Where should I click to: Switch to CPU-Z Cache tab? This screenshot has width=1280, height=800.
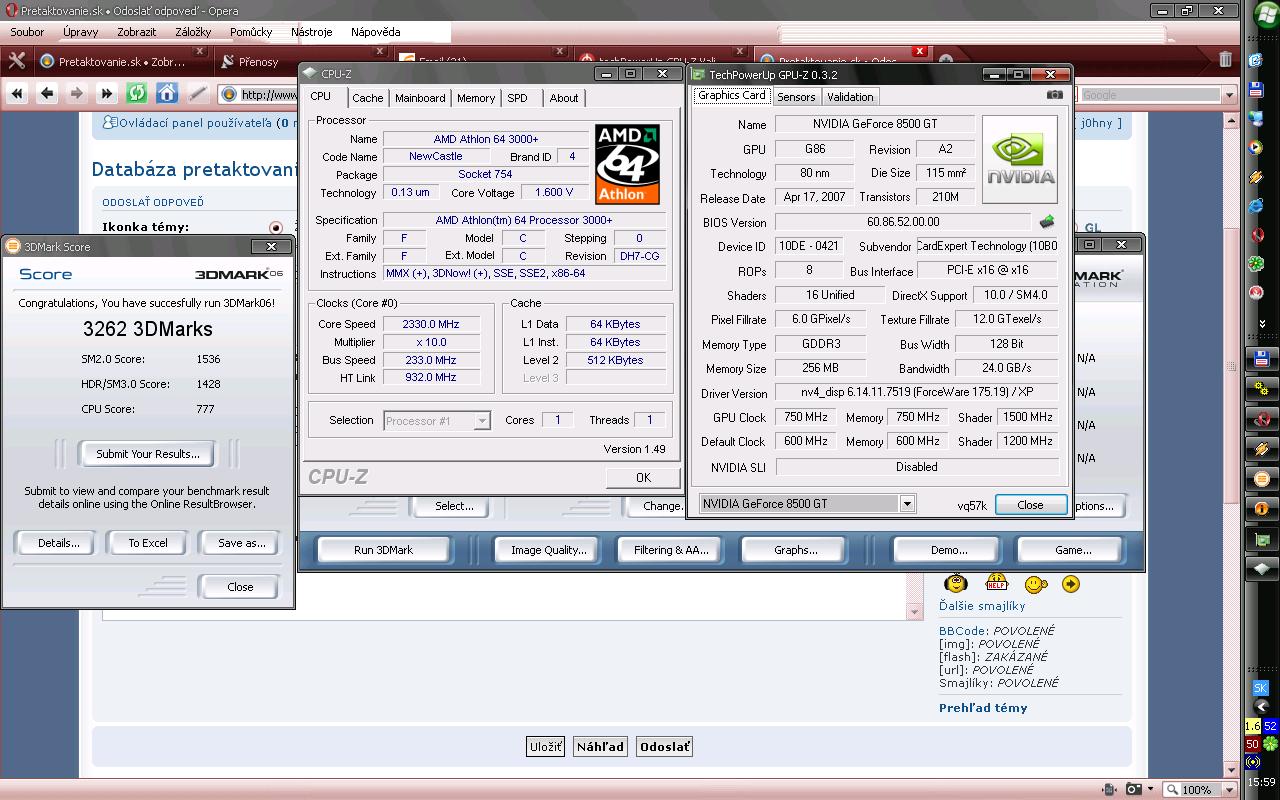pyautogui.click(x=367, y=98)
